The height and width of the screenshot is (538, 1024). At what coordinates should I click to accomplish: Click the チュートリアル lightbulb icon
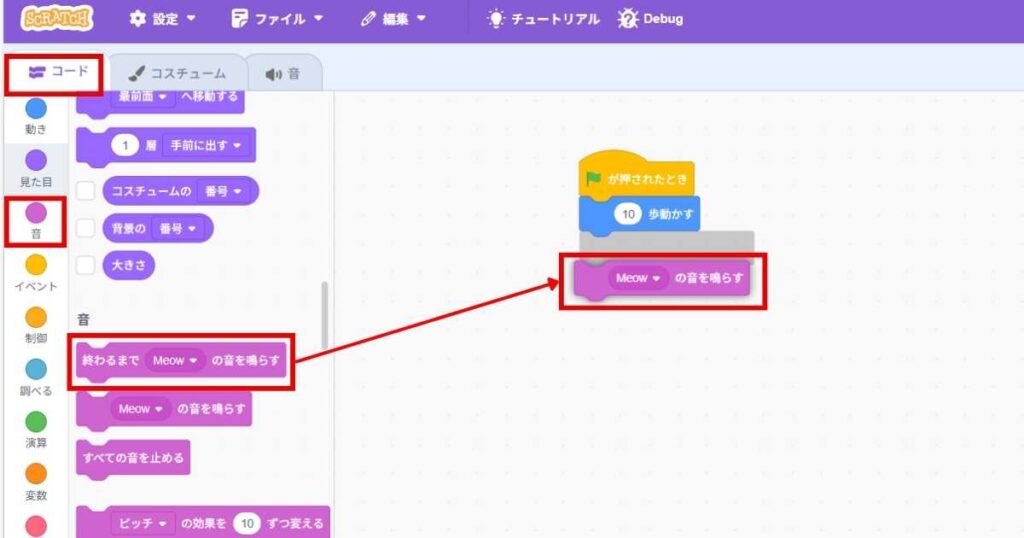point(496,19)
